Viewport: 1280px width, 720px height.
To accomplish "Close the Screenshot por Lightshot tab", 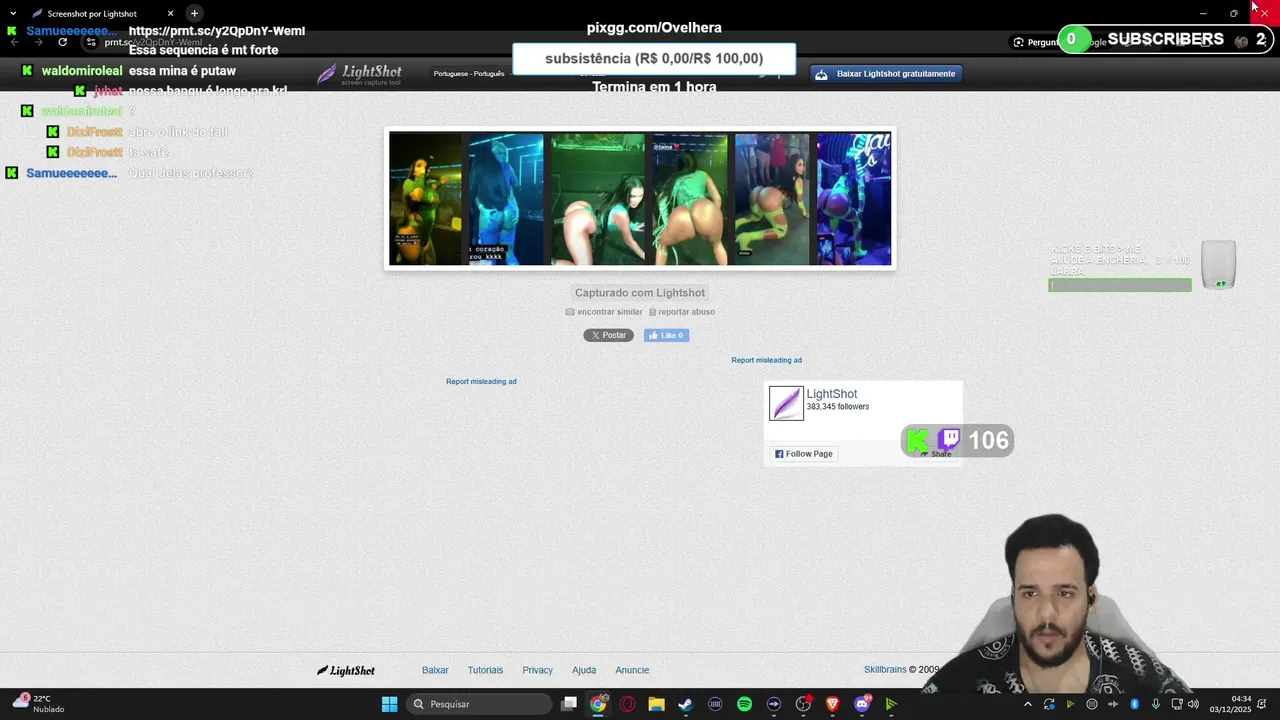I will [170, 13].
